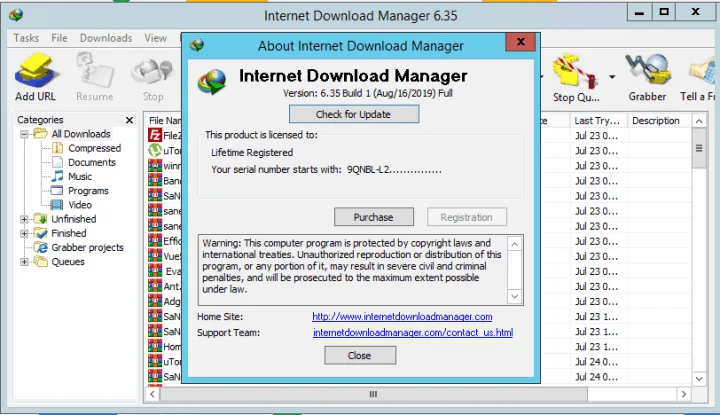Click the Lifetime Registered text
Screen dimensions: 720x415
[x=252, y=152]
